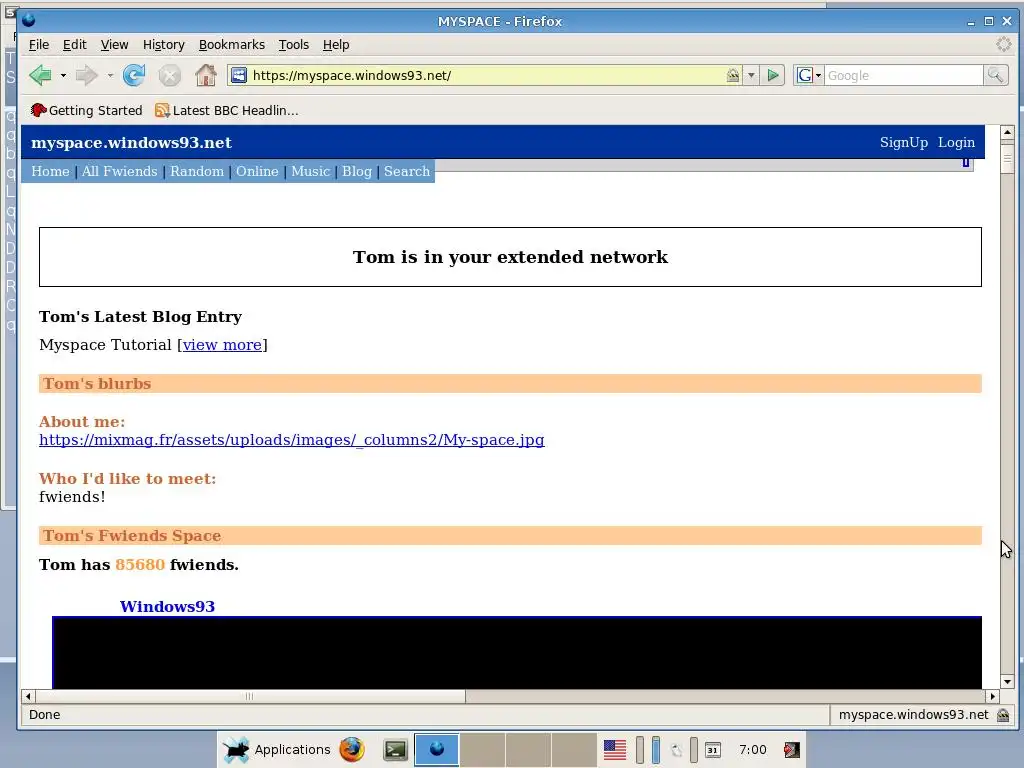The height and width of the screenshot is (768, 1024).
Task: Open the Music section
Action: [x=310, y=171]
